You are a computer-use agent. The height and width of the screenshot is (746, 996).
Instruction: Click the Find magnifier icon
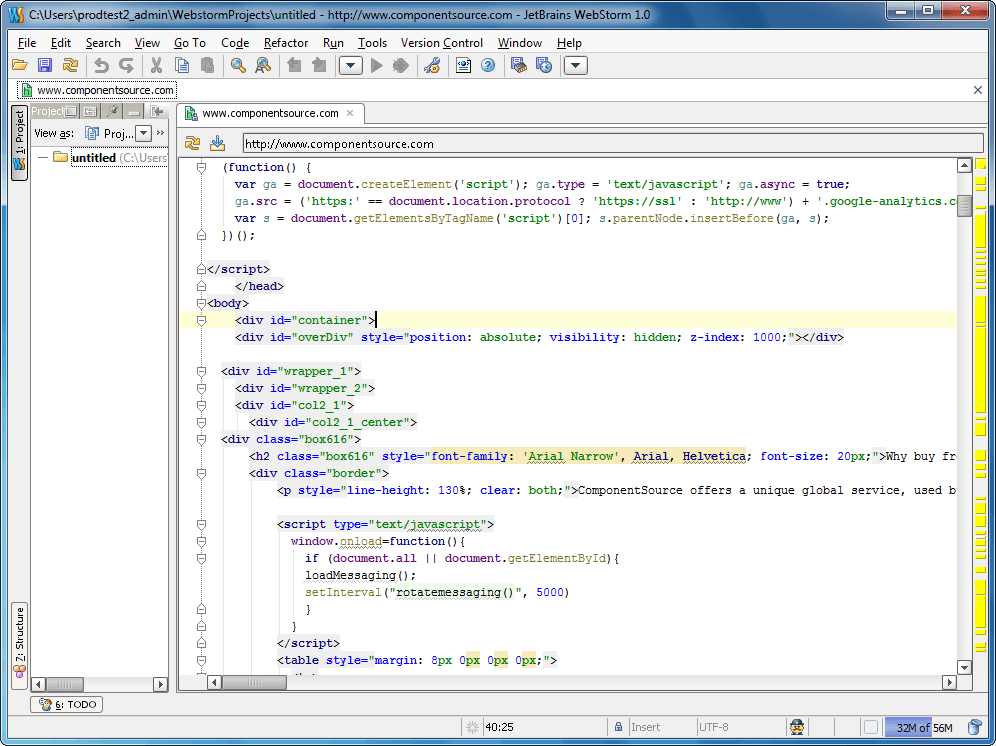click(x=238, y=65)
